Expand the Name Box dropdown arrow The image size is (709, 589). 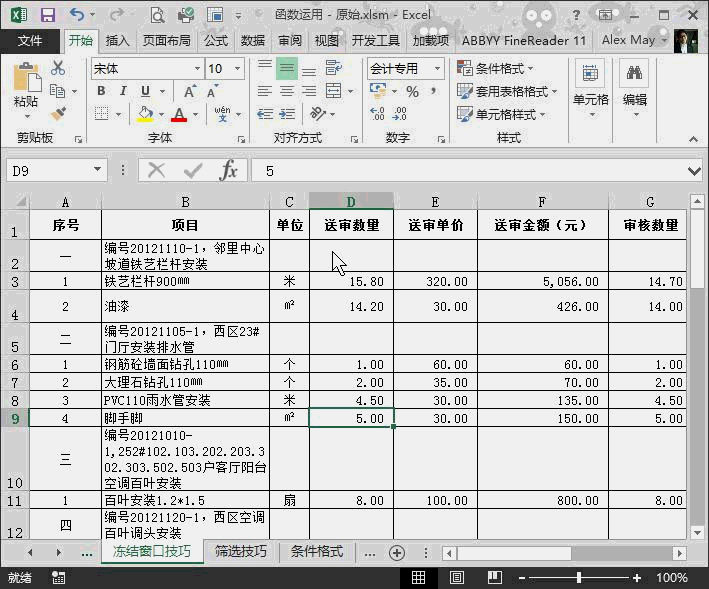[x=97, y=171]
